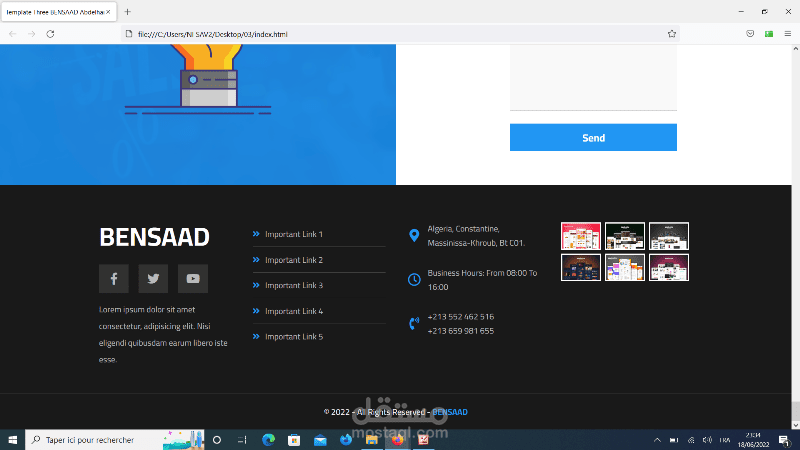The image size is (800, 450).
Task: Open the bottom-left dark orange thumbnail
Action: 581,267
